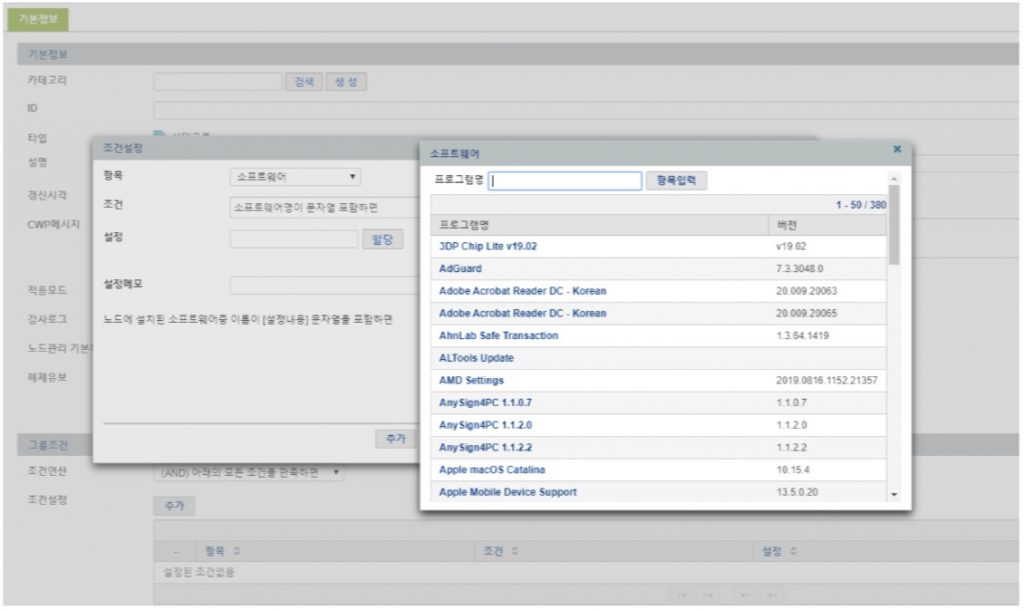Click the scroll up arrow in software list
Image resolution: width=1024 pixels, height=611 pixels.
tap(893, 180)
